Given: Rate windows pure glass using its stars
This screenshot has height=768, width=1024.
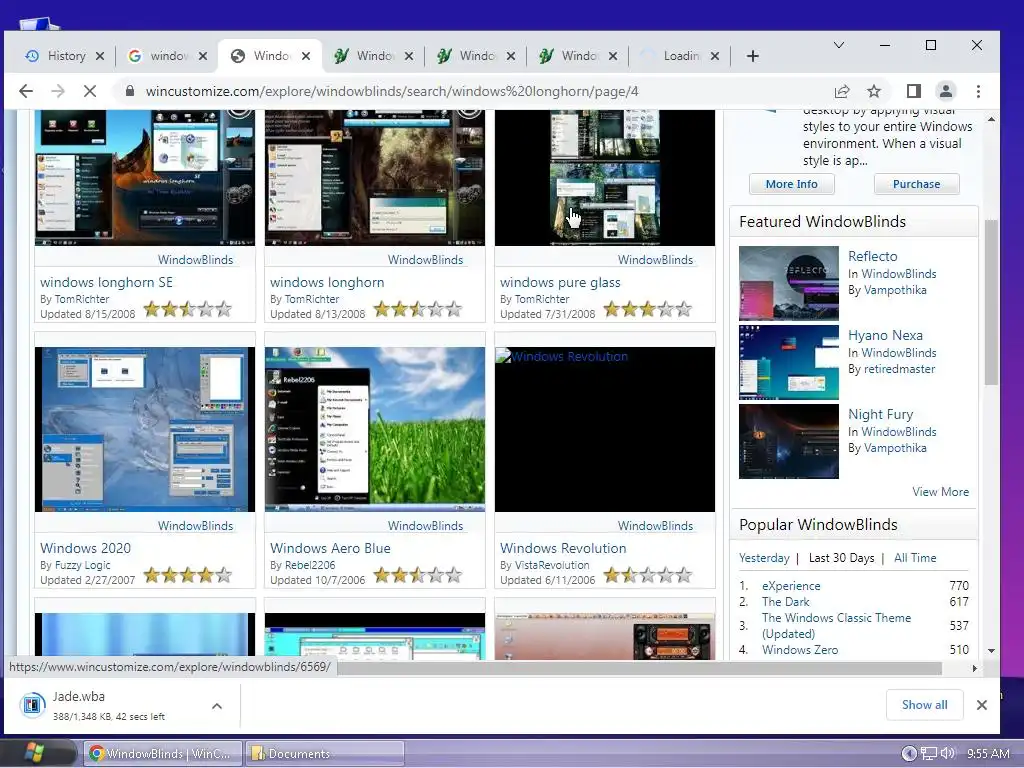Looking at the screenshot, I should 647,309.
